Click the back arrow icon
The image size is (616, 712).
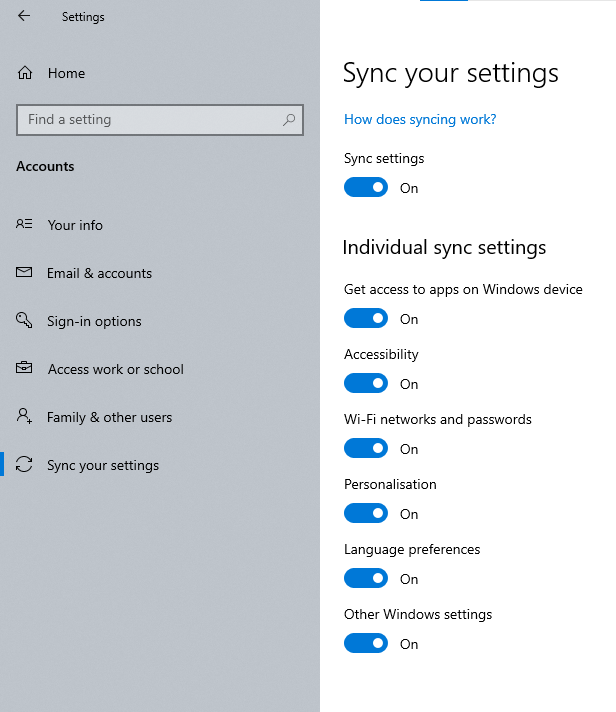point(24,16)
